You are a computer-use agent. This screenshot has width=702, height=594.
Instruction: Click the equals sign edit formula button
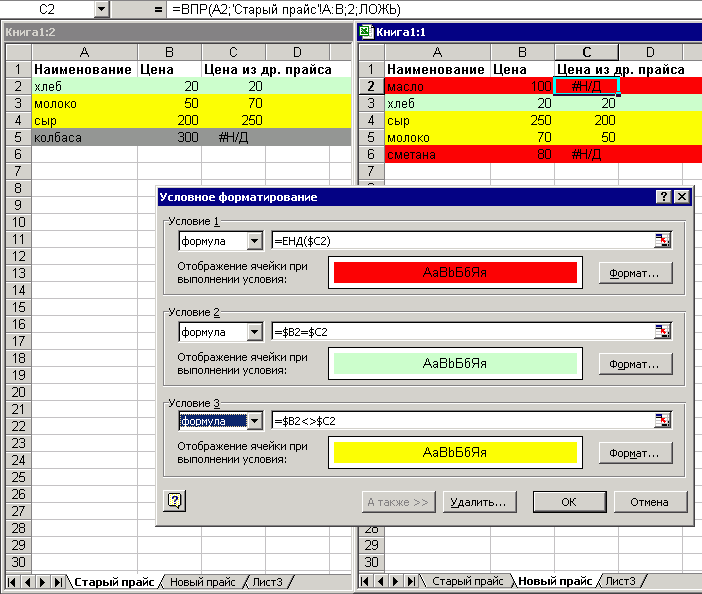point(158,9)
